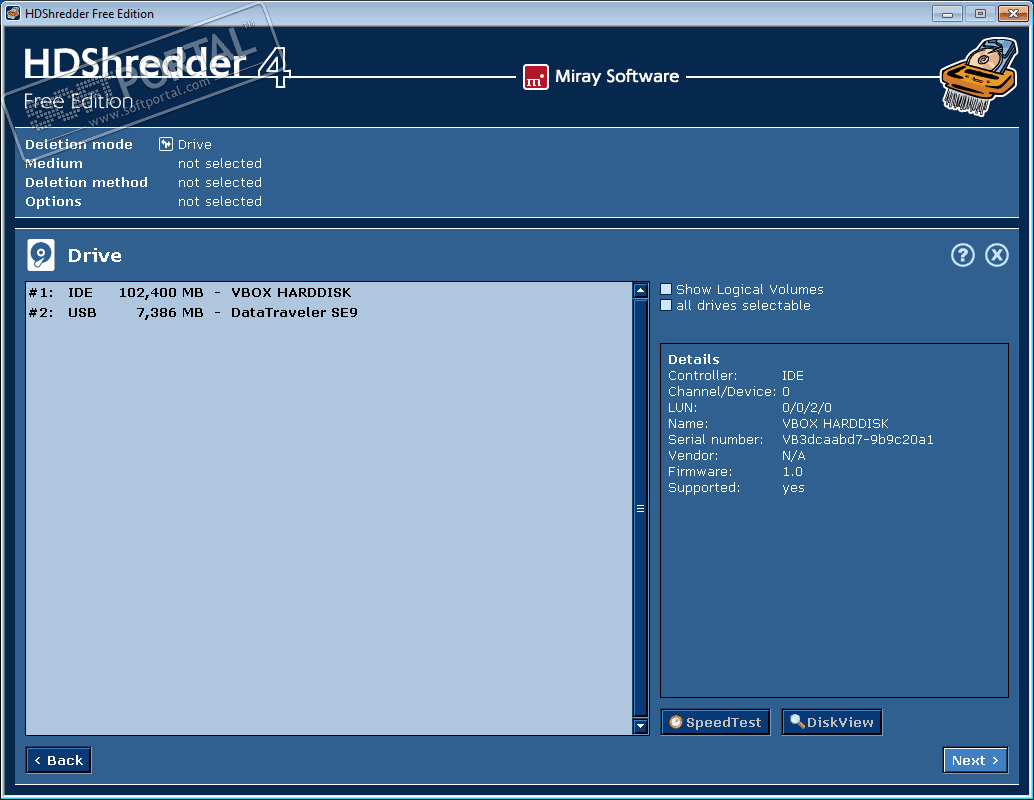Proceed with the Next button
Image resolution: width=1034 pixels, height=800 pixels.
[x=975, y=760]
